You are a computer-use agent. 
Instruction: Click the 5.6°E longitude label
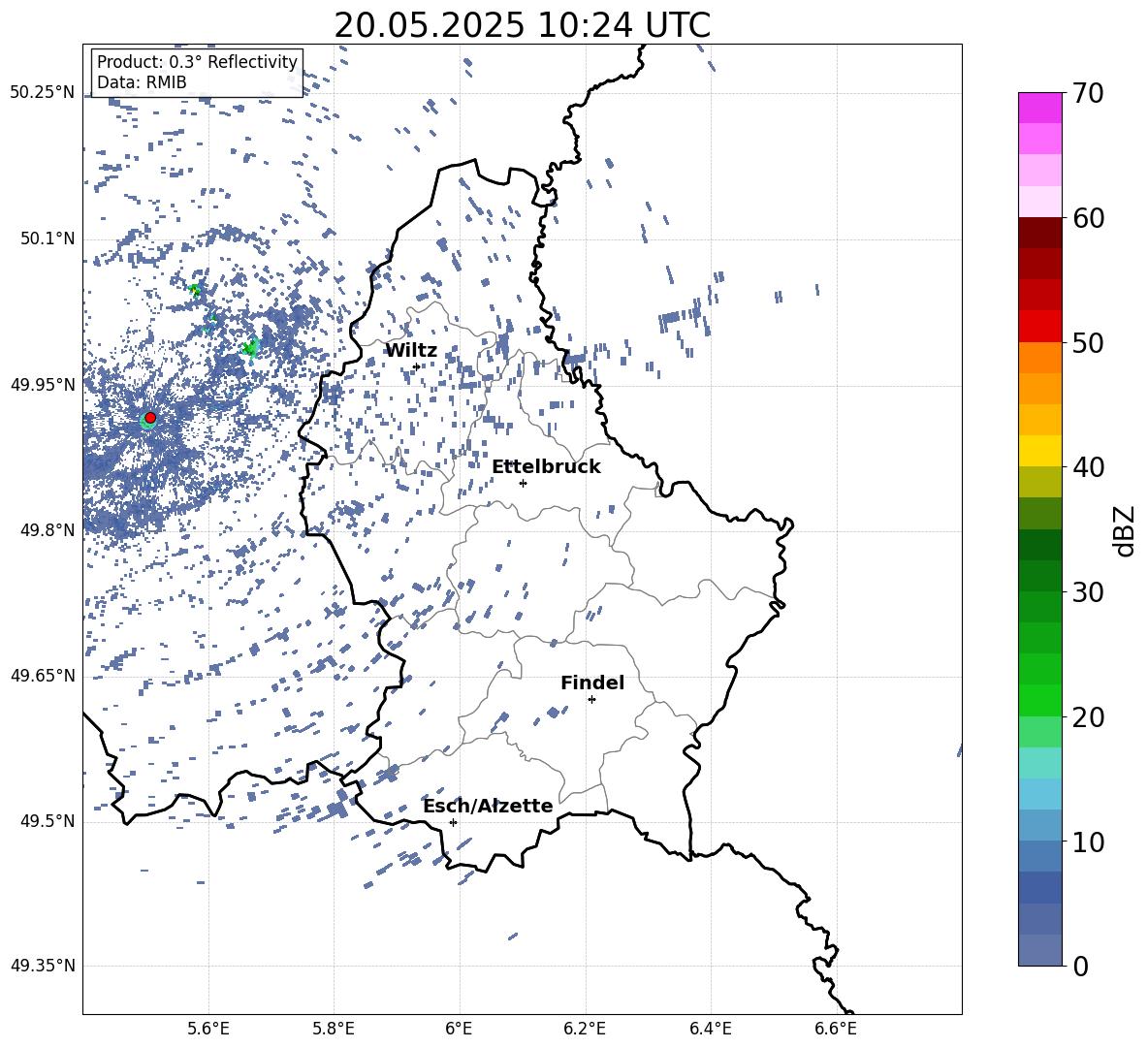pyautogui.click(x=208, y=1029)
